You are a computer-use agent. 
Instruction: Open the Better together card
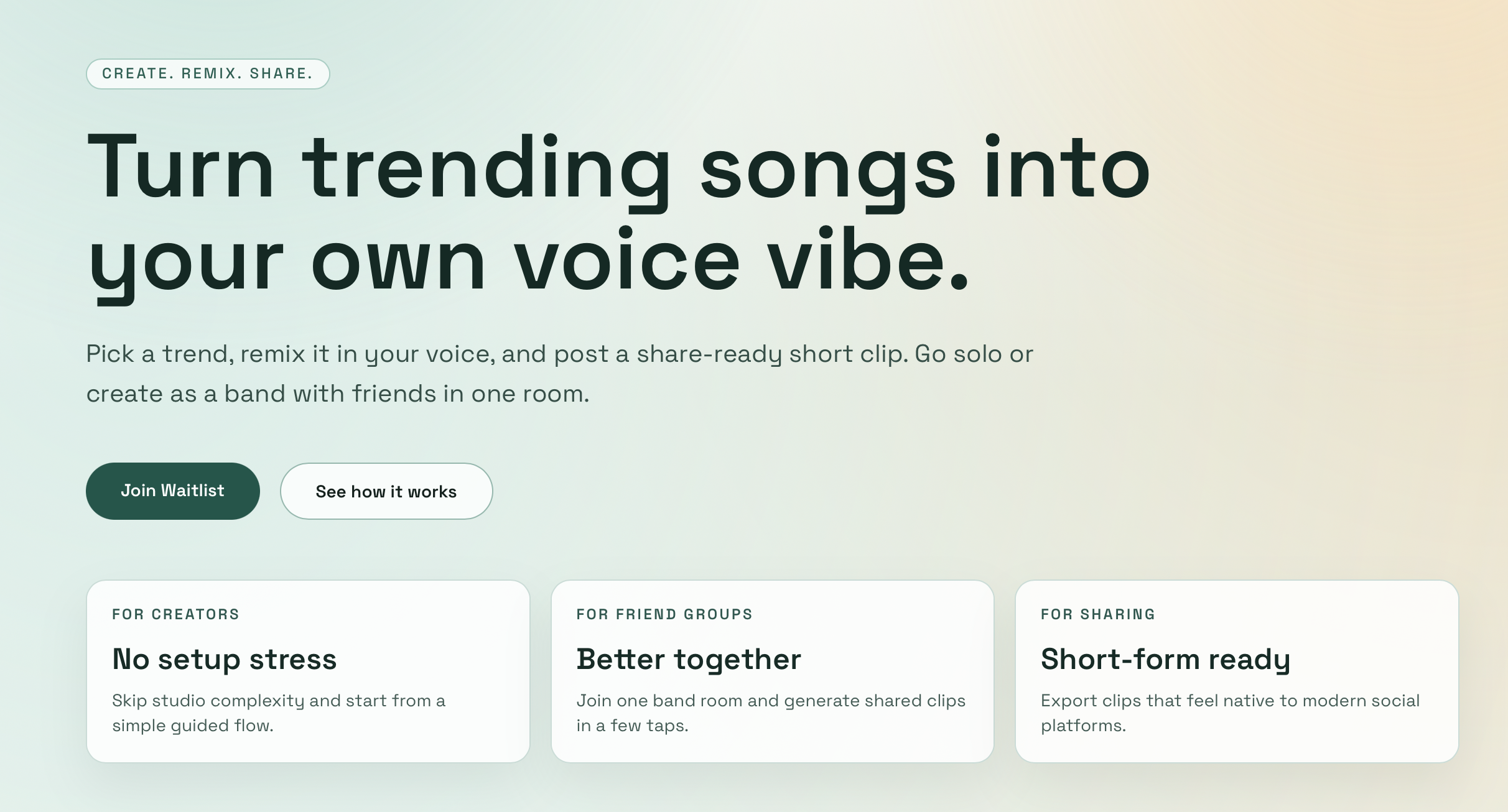coord(773,671)
